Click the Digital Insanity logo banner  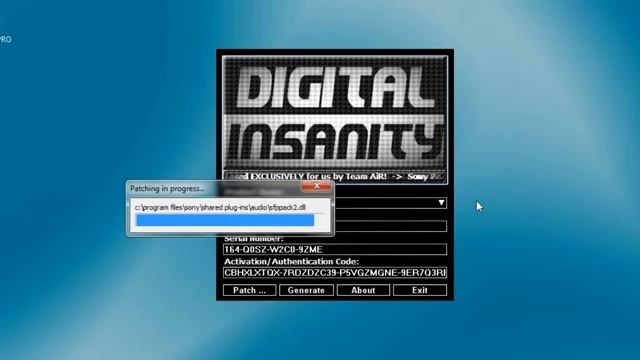335,113
